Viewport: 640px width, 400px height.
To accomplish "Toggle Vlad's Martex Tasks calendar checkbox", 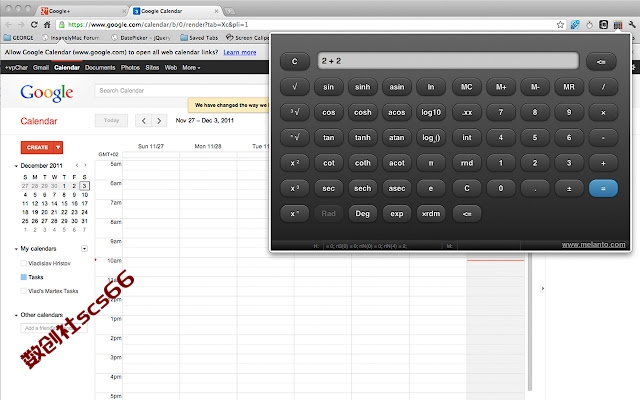I will 24,291.
